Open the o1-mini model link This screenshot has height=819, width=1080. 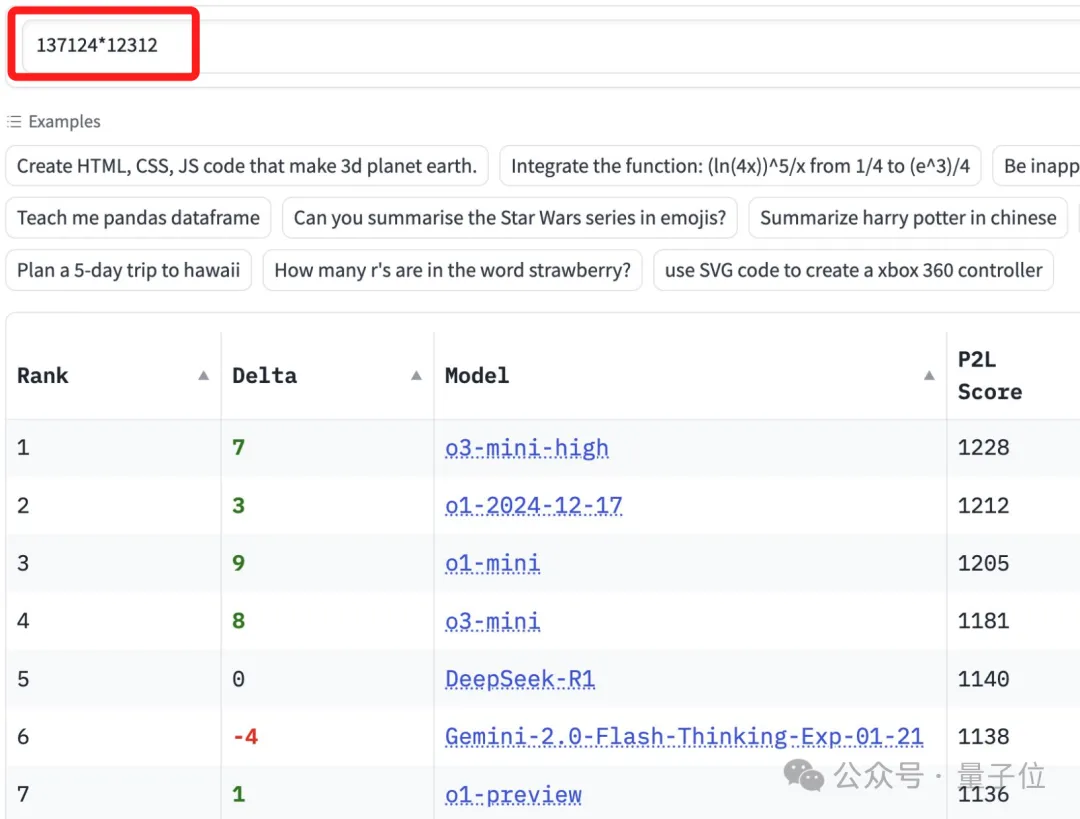point(492,563)
